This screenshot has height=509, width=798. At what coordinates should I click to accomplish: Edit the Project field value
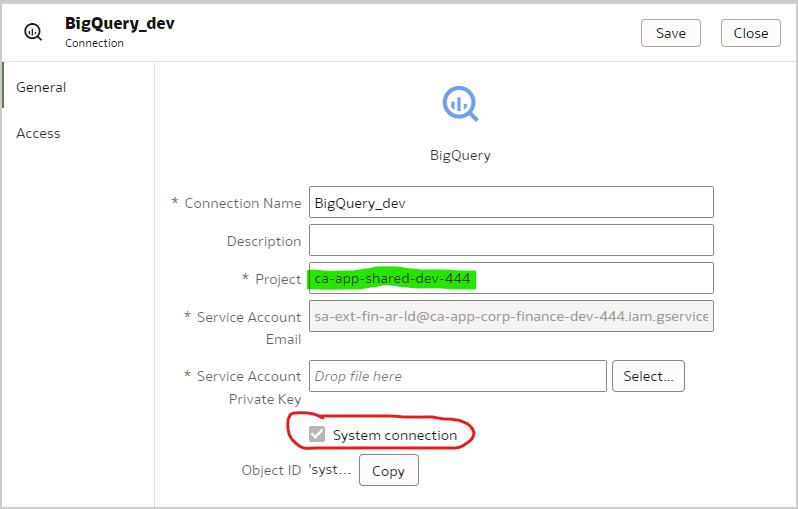(x=511, y=278)
